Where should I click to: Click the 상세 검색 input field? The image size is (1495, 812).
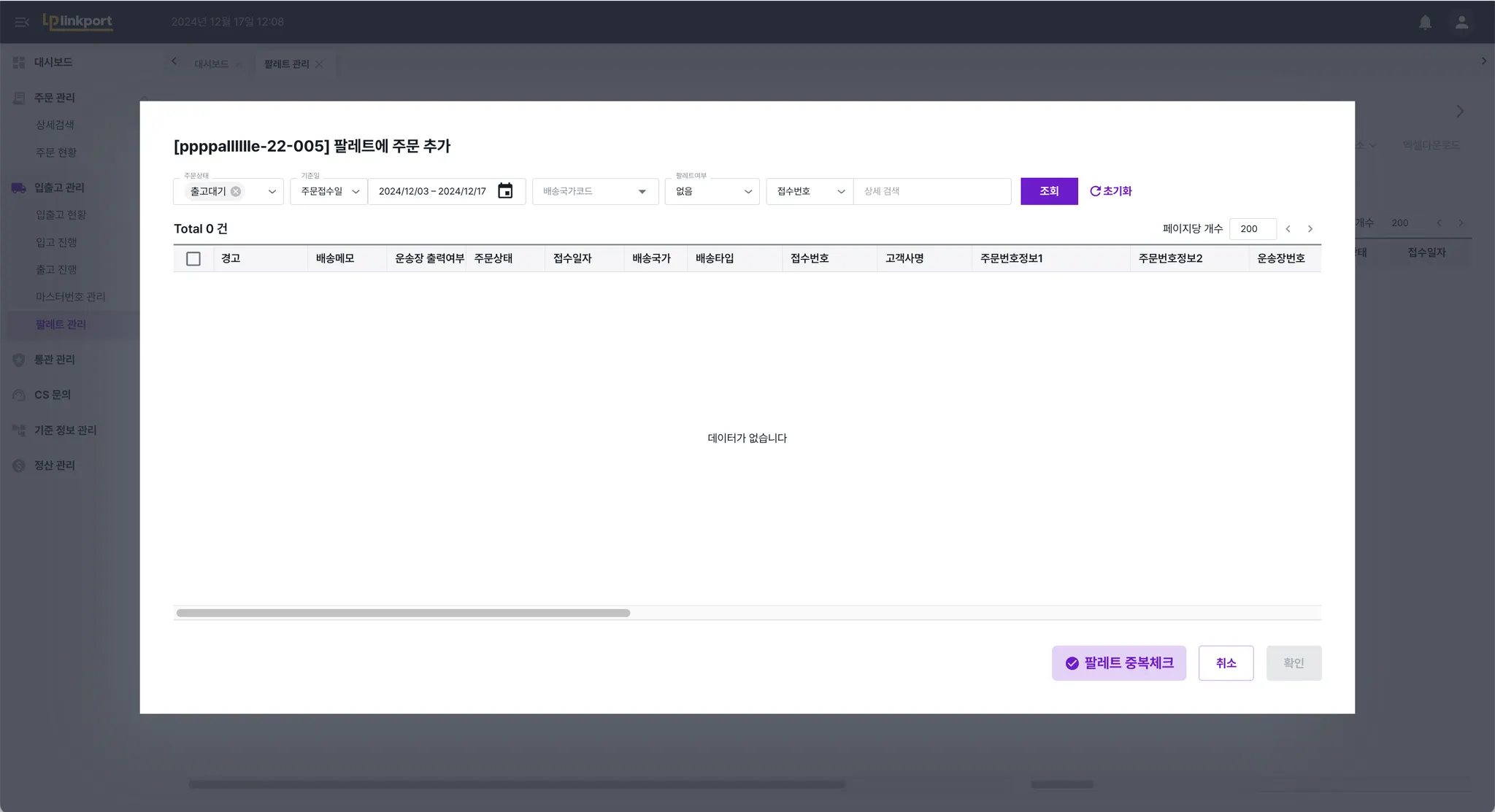(931, 191)
